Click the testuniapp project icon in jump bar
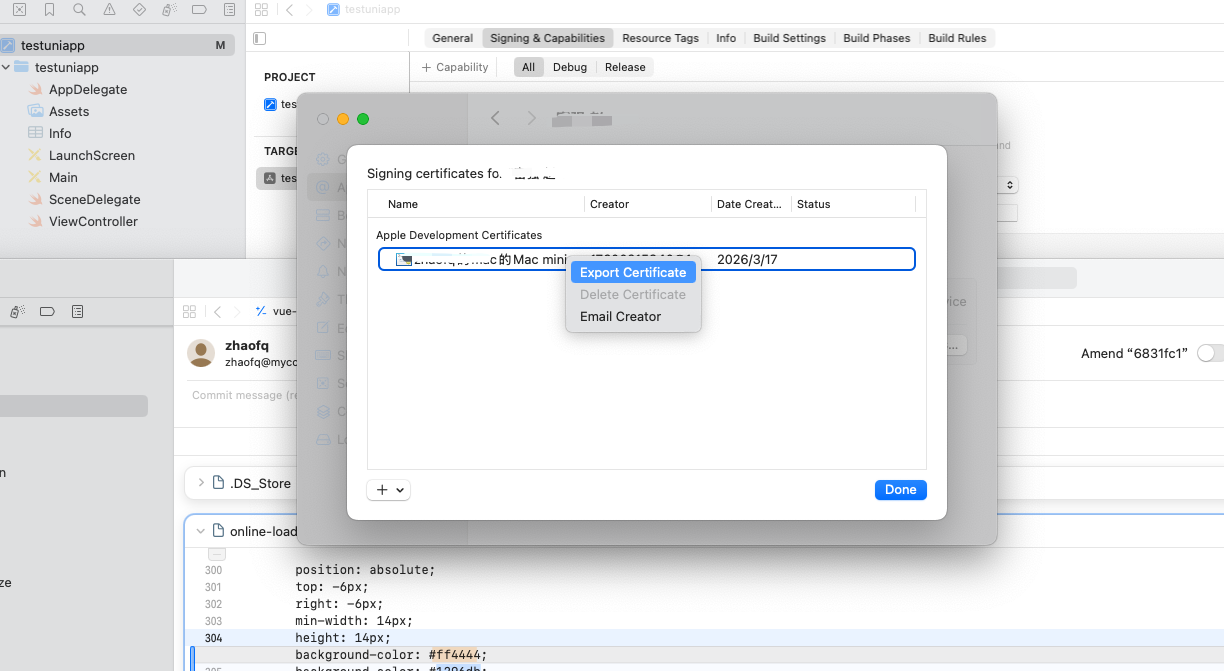Viewport: 1224px width, 671px height. 333,9
